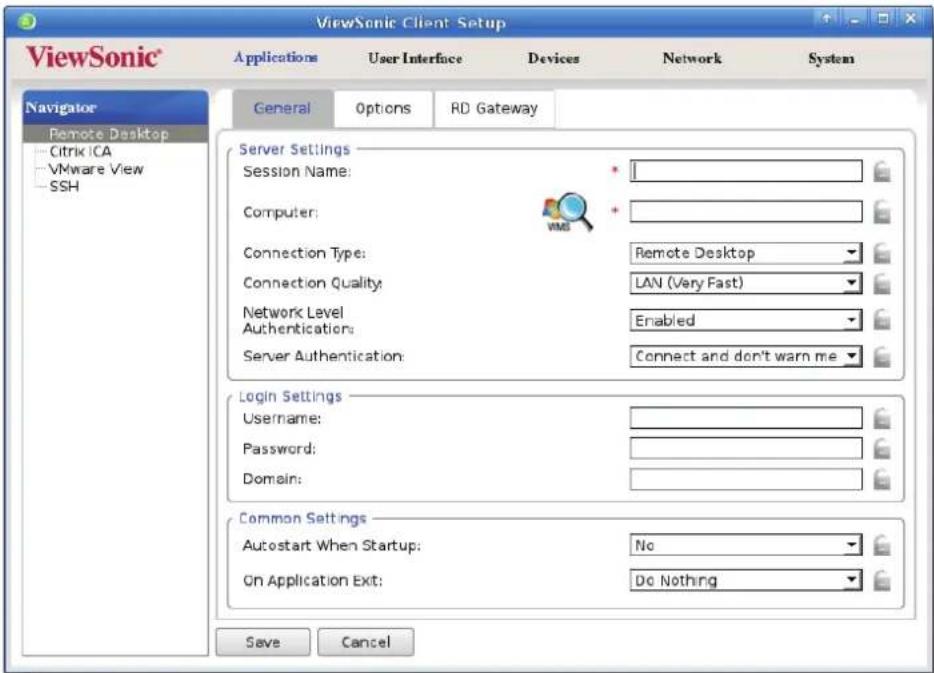Toggle the lock icon beside Computer field
This screenshot has width=934, height=673.
(x=882, y=212)
